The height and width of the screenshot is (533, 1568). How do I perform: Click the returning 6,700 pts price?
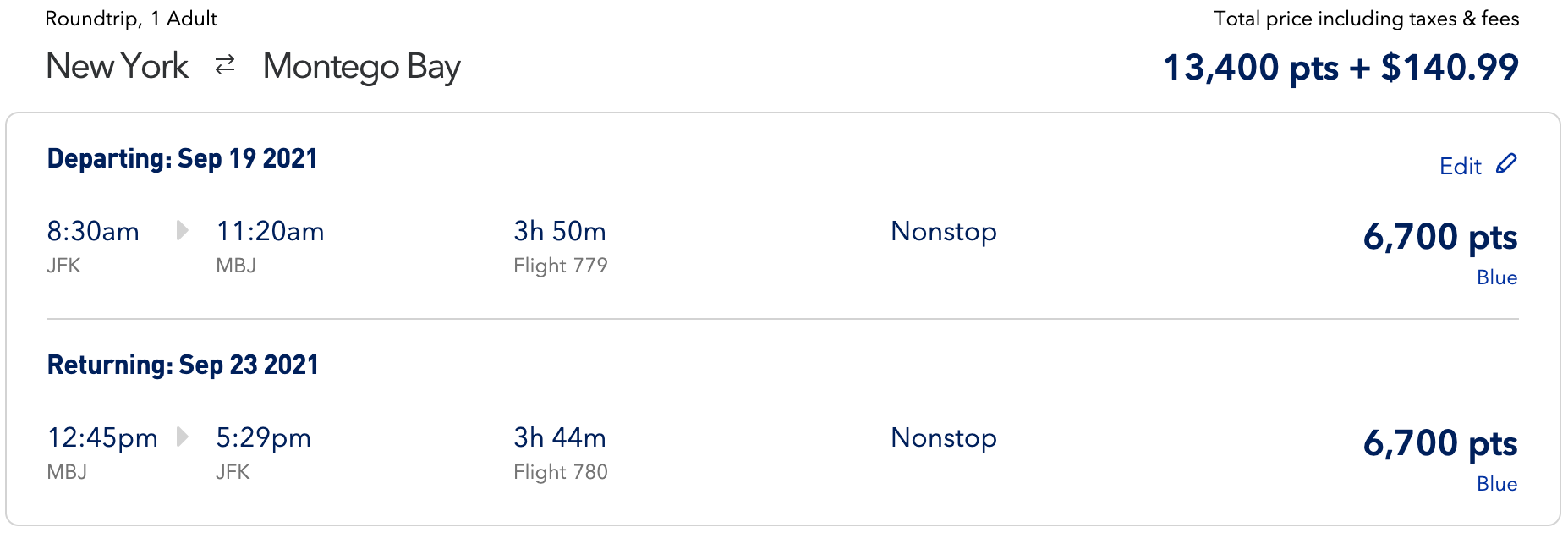(1439, 443)
